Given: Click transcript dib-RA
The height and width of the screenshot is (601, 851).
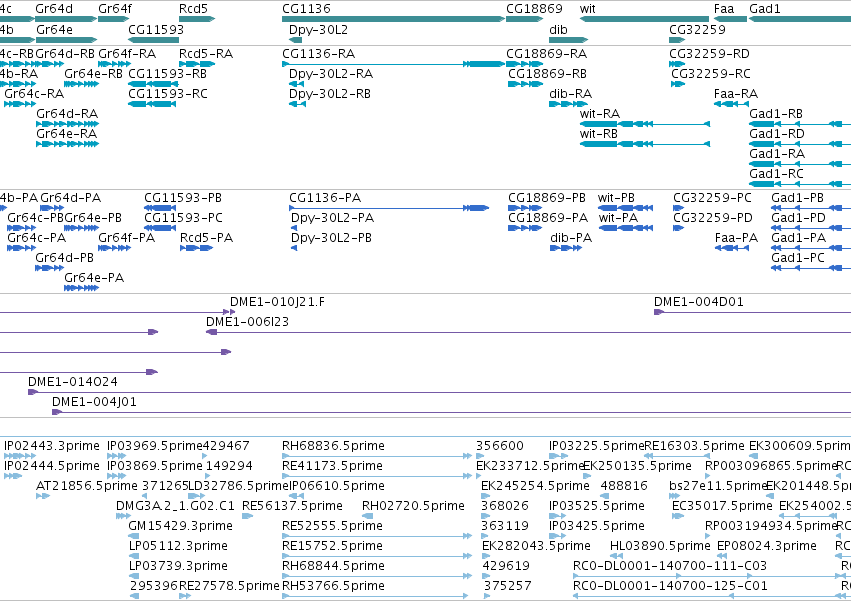Looking at the screenshot, I should point(568,104).
